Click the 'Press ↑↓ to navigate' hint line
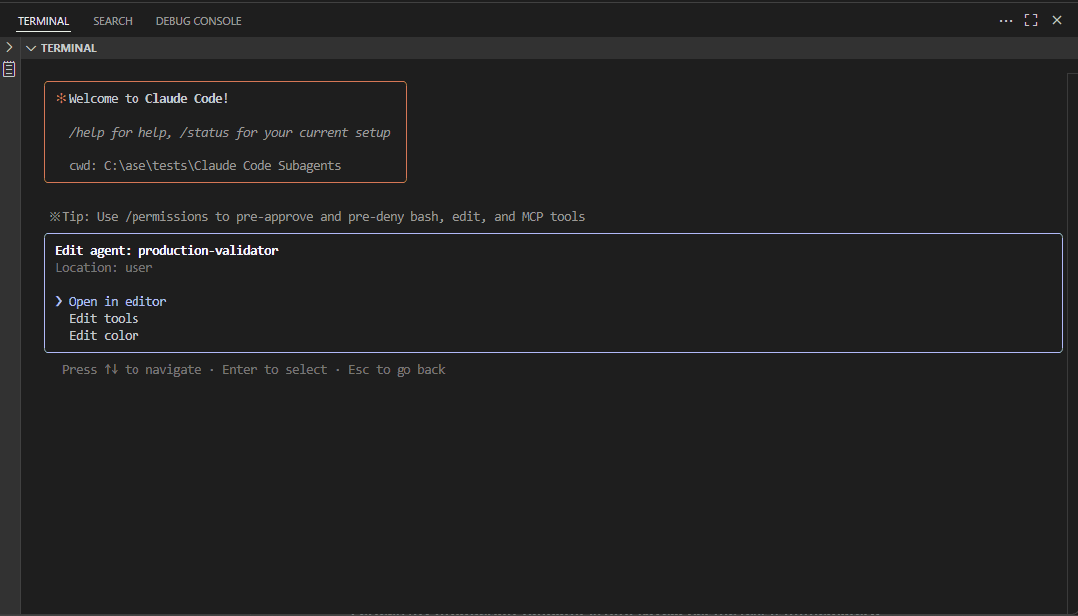The width and height of the screenshot is (1078, 616). [x=254, y=369]
